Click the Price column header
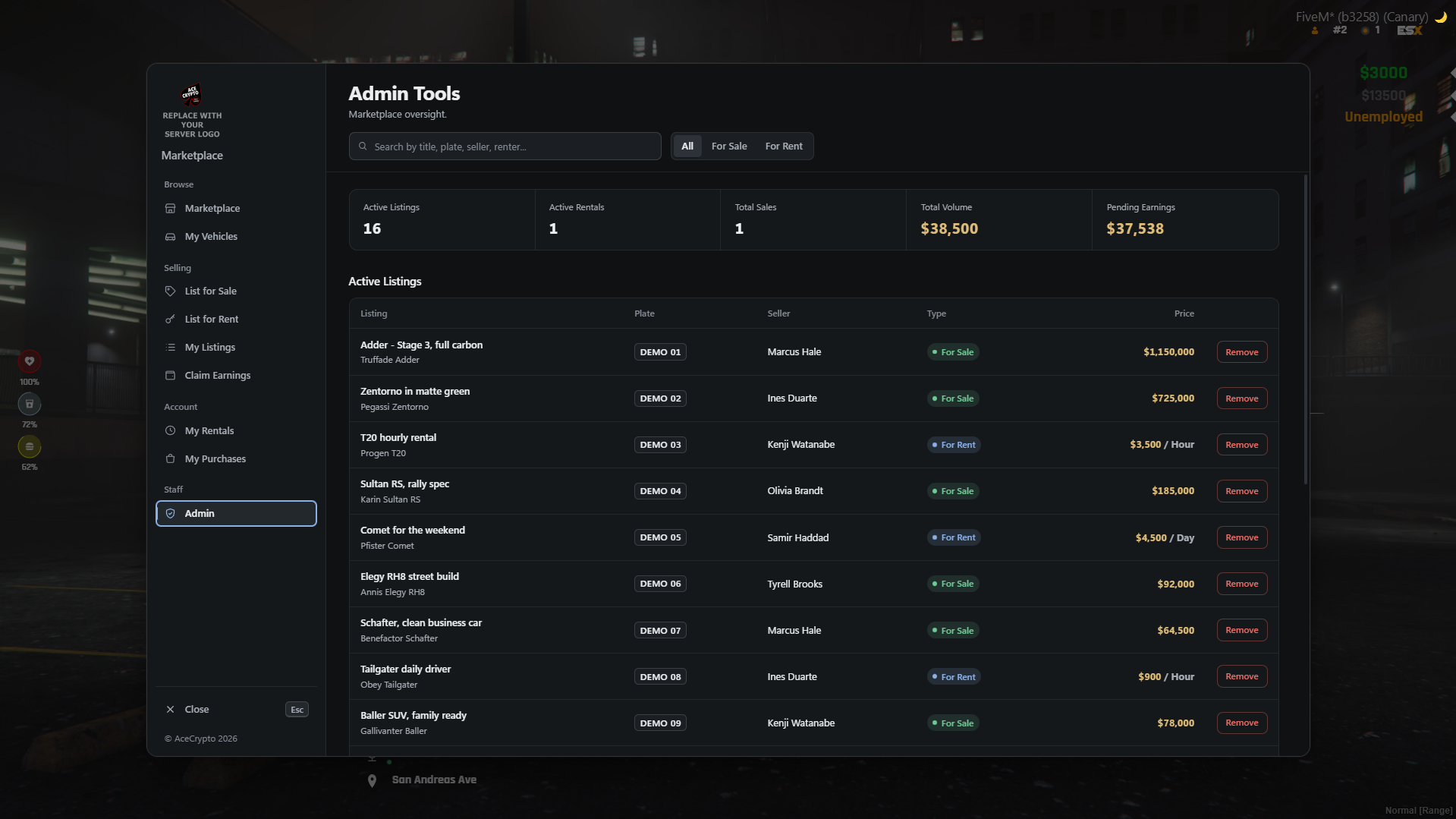 [1184, 313]
